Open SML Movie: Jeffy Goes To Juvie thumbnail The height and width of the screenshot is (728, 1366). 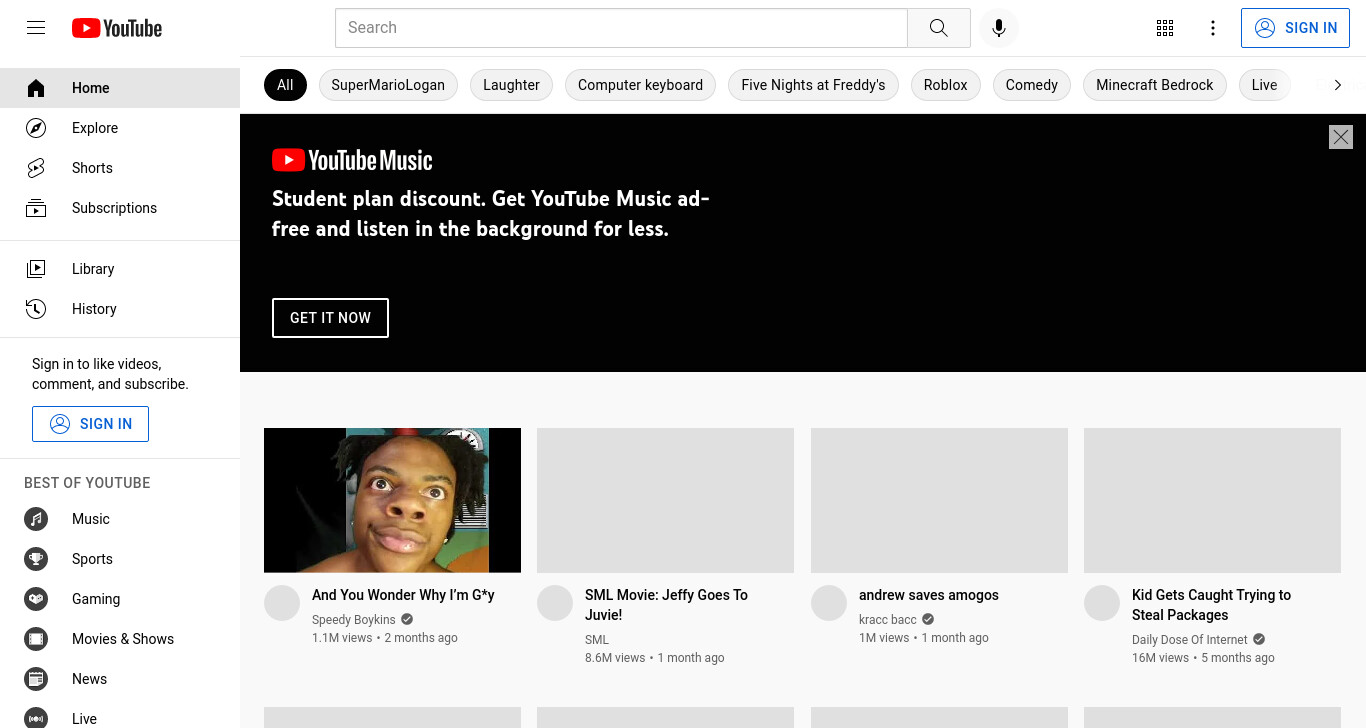(x=665, y=500)
